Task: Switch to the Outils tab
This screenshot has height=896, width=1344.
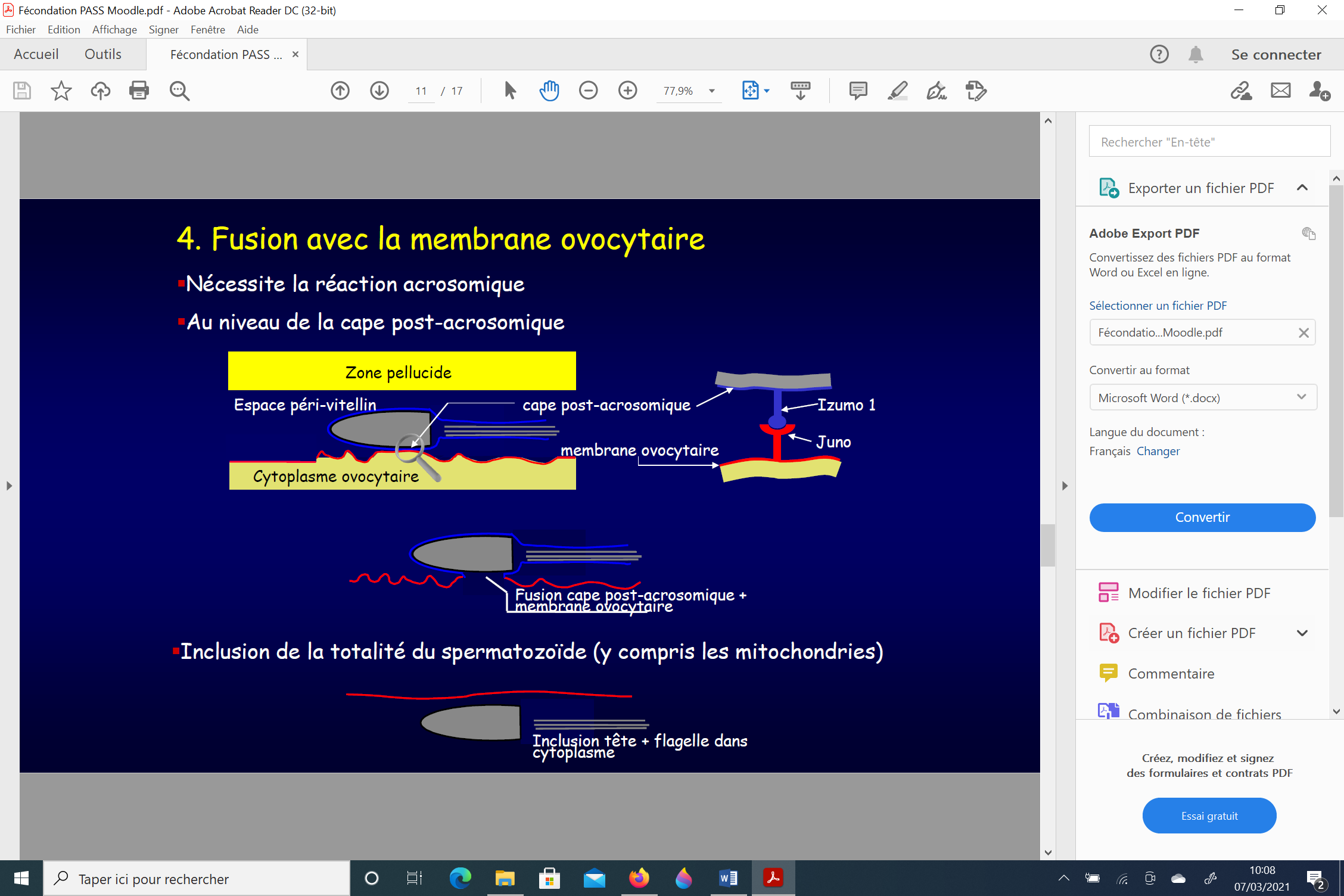Action: 102,54
